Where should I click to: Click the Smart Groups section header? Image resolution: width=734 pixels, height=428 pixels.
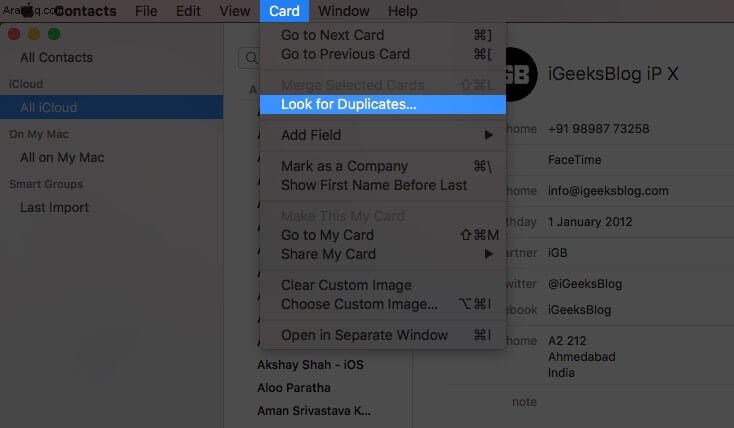click(x=46, y=184)
